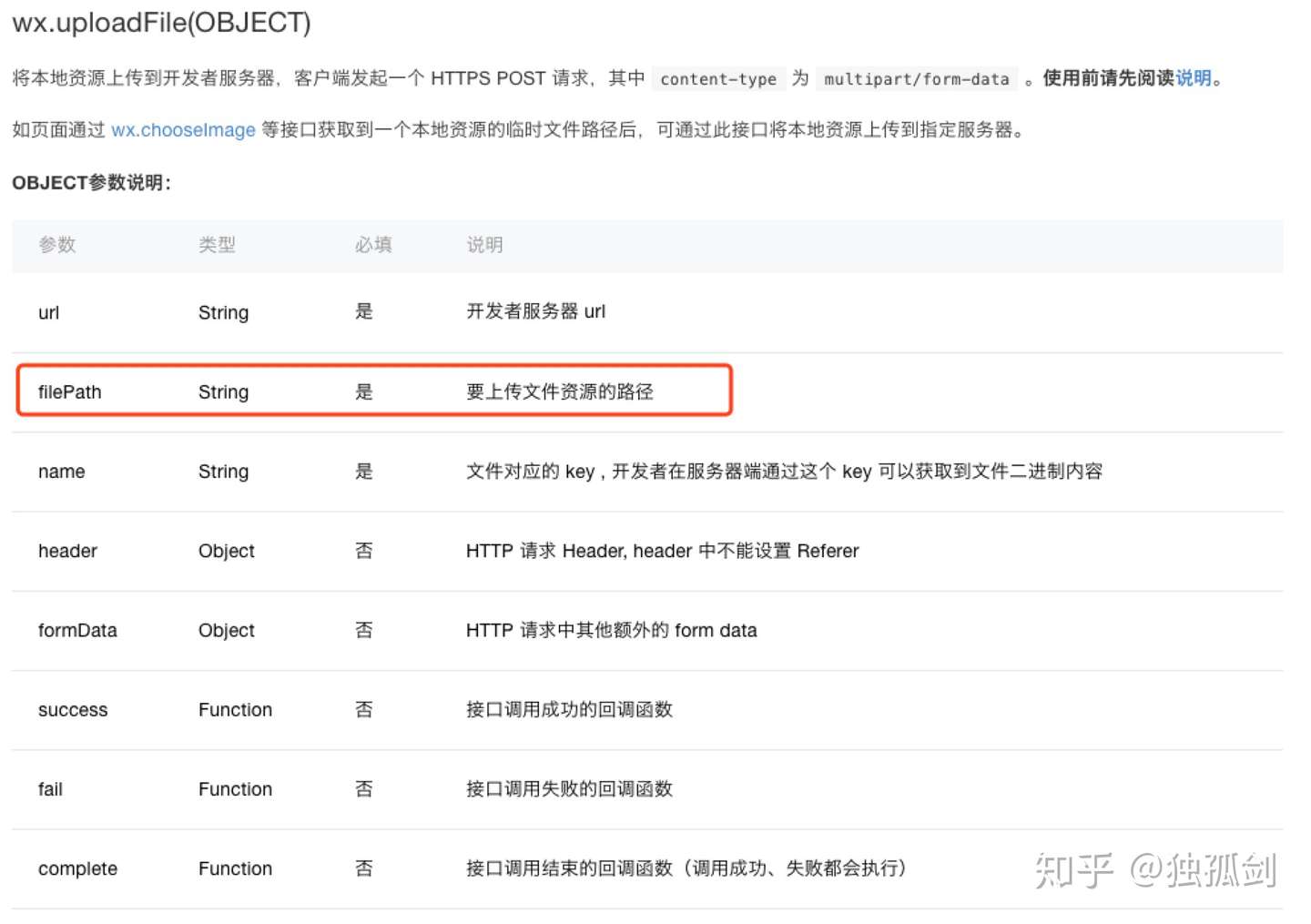1311x924 pixels.
Task: Select the formData parameter cell
Action: (x=78, y=630)
